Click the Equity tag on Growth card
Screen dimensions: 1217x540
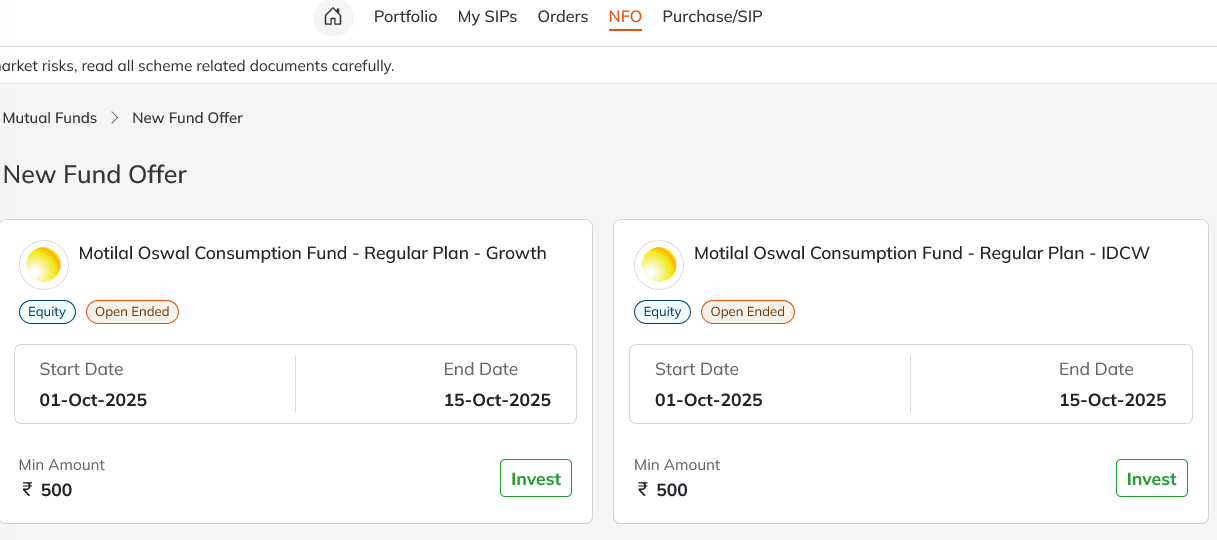[47, 312]
